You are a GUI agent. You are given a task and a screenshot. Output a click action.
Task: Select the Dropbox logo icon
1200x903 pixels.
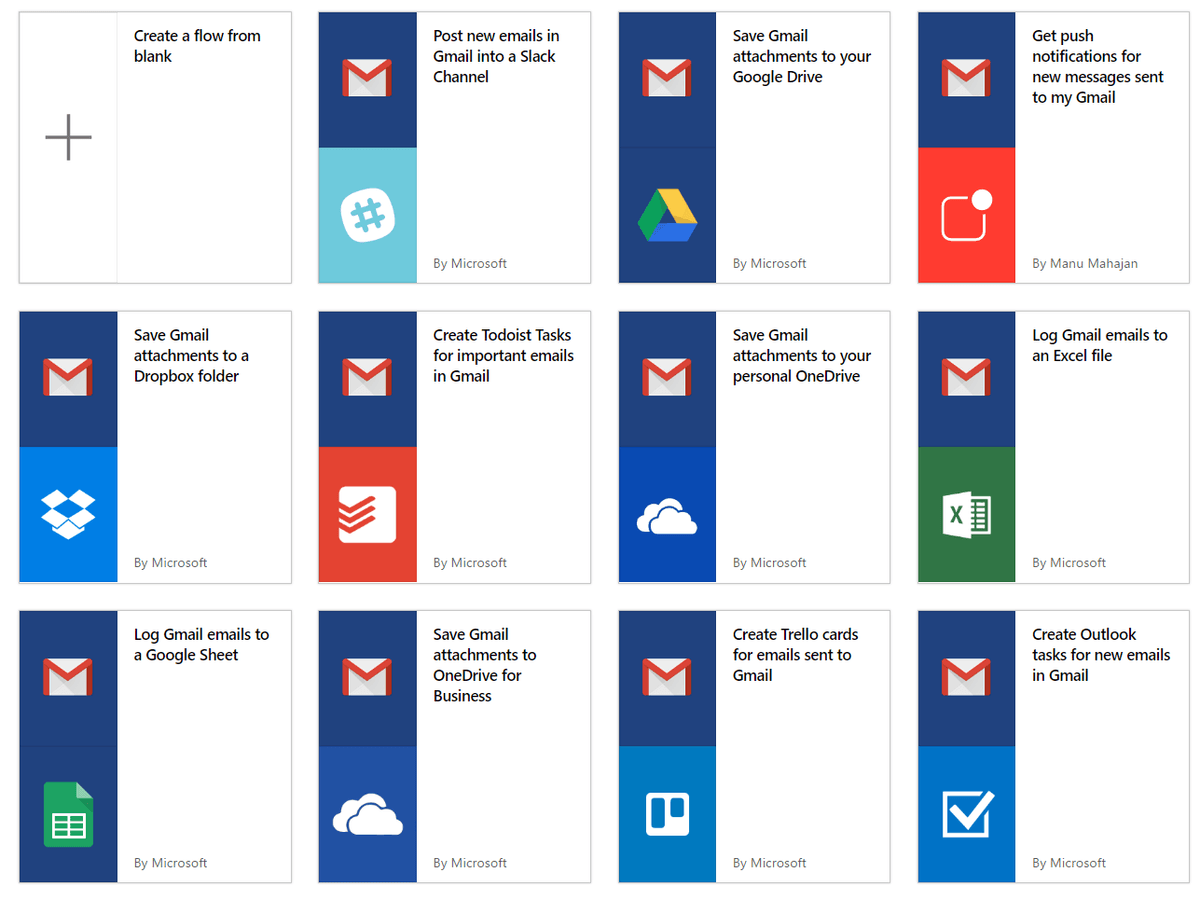tap(68, 514)
